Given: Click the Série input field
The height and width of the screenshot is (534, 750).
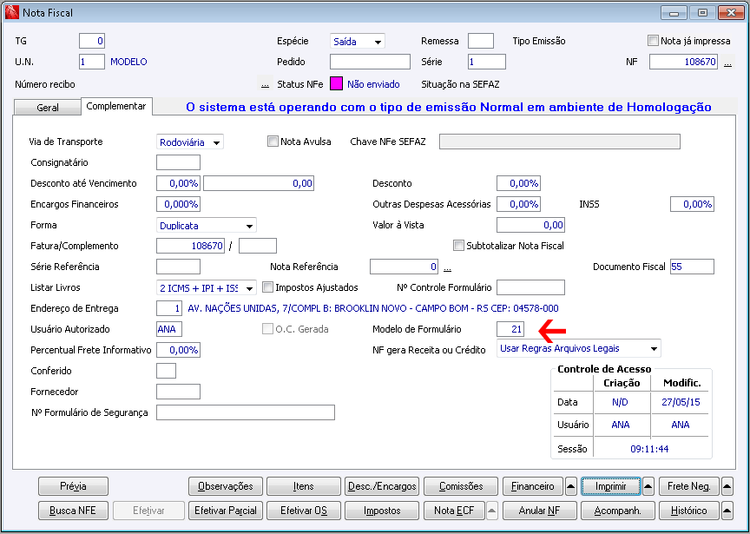Looking at the screenshot, I should (x=487, y=62).
